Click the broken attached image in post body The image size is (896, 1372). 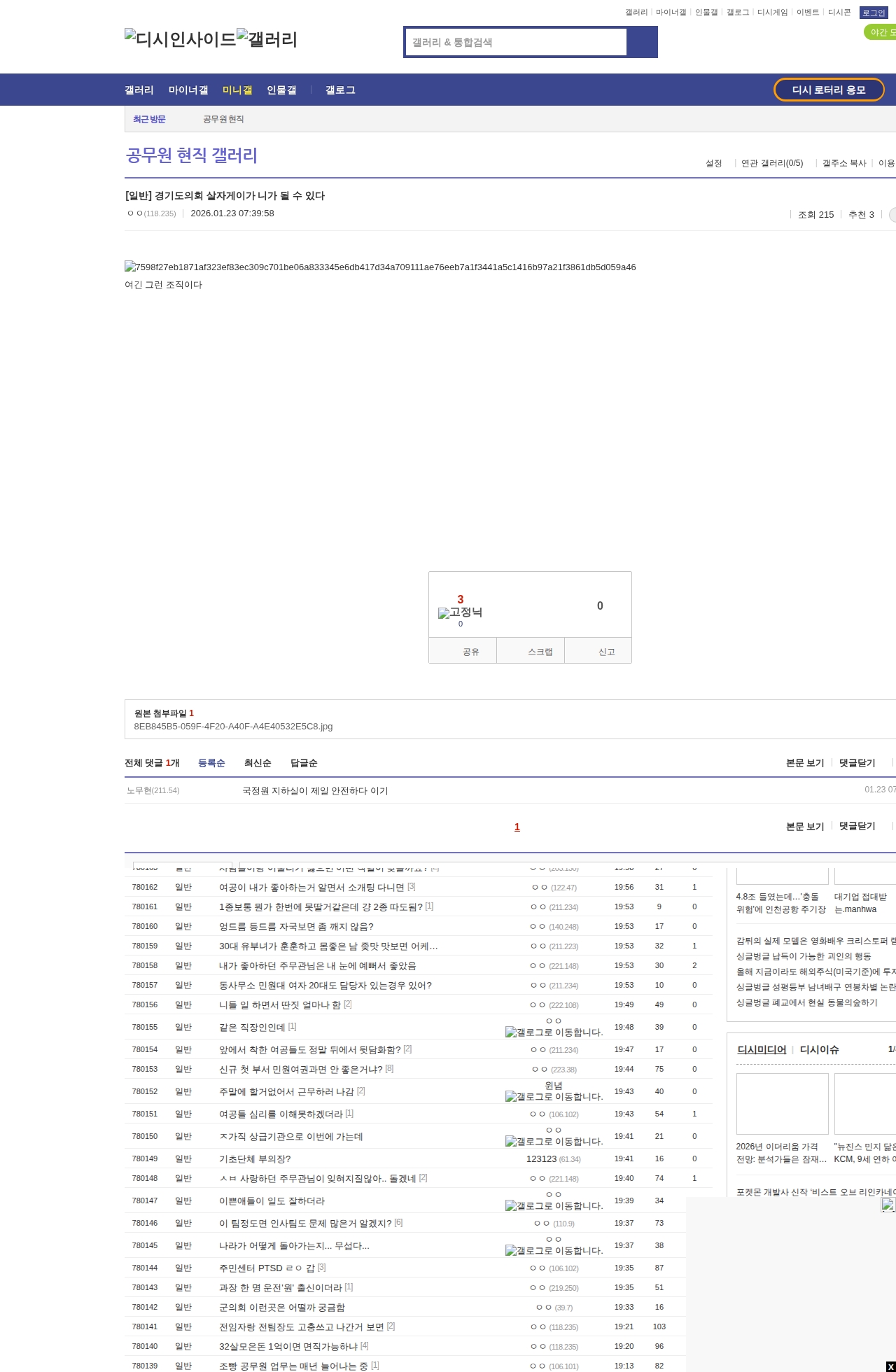pos(380,267)
